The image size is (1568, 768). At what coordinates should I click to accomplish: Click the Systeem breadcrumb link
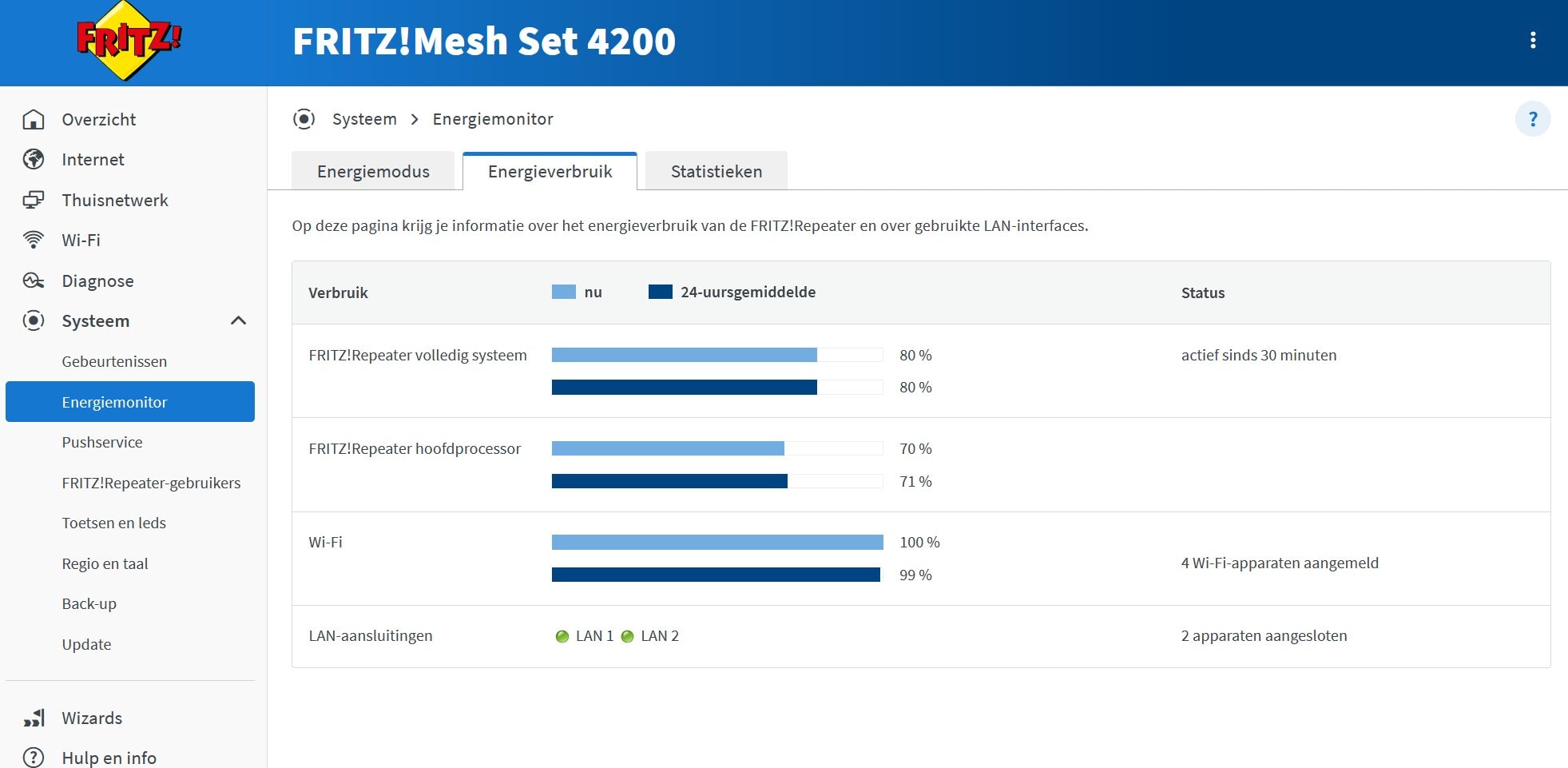[x=364, y=119]
